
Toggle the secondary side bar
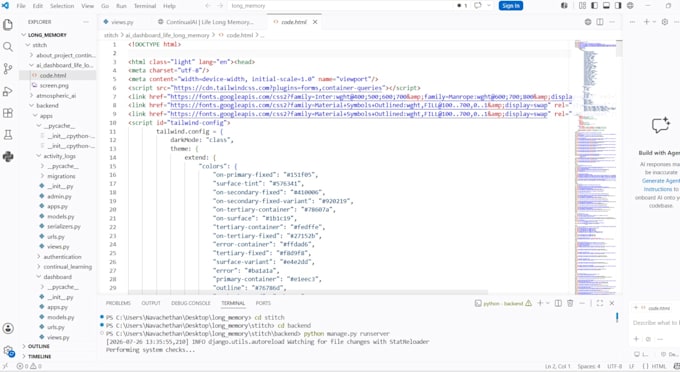click(x=618, y=6)
